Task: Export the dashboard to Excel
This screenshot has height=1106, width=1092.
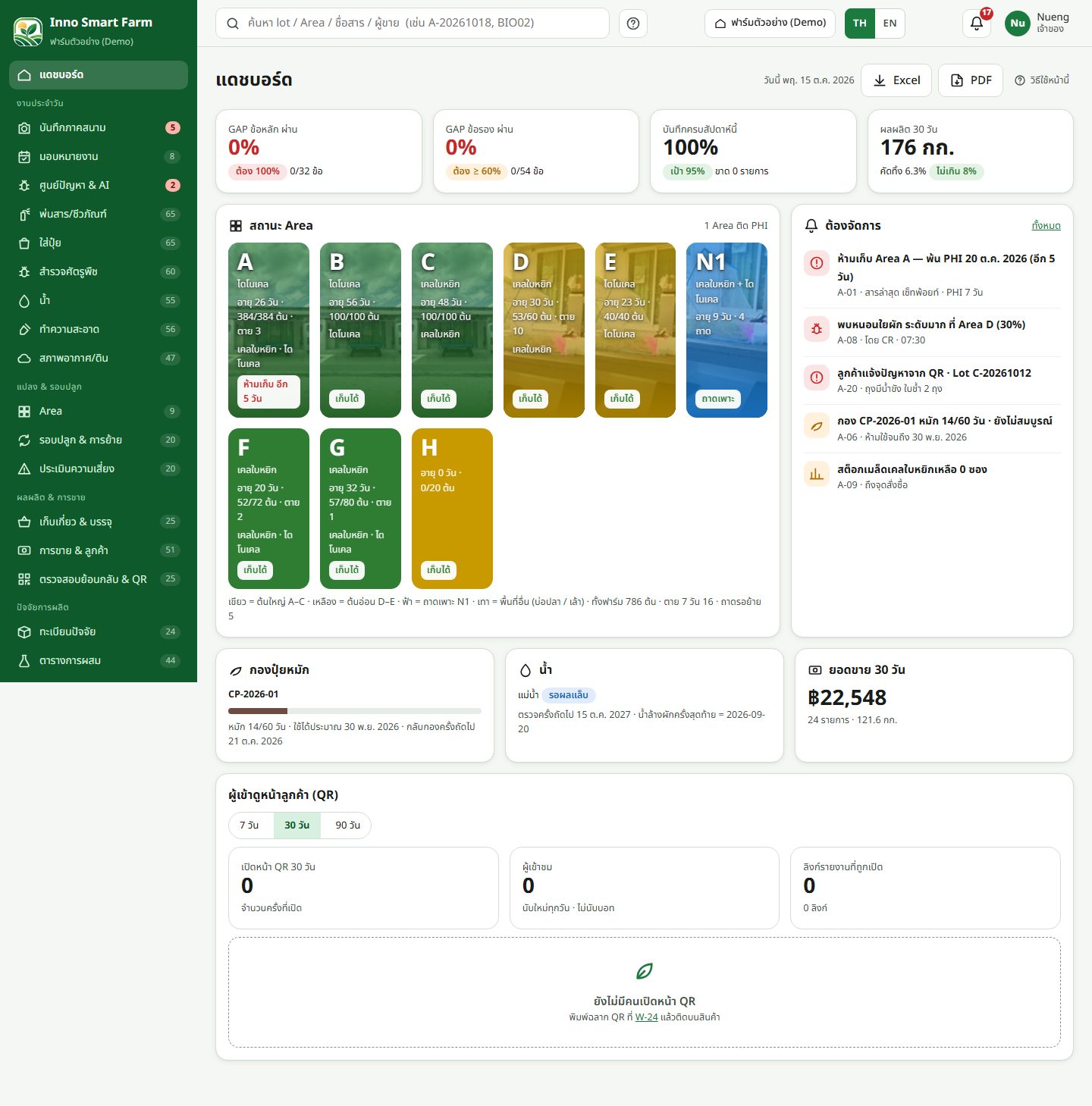Action: (896, 80)
